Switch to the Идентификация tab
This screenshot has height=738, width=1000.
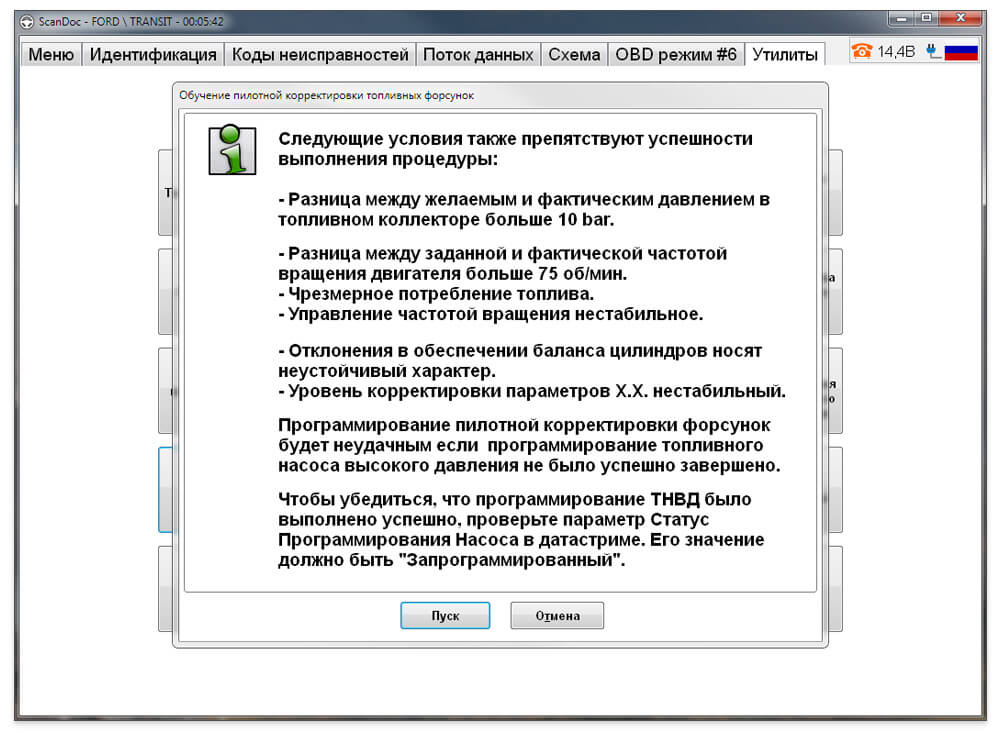pos(153,54)
